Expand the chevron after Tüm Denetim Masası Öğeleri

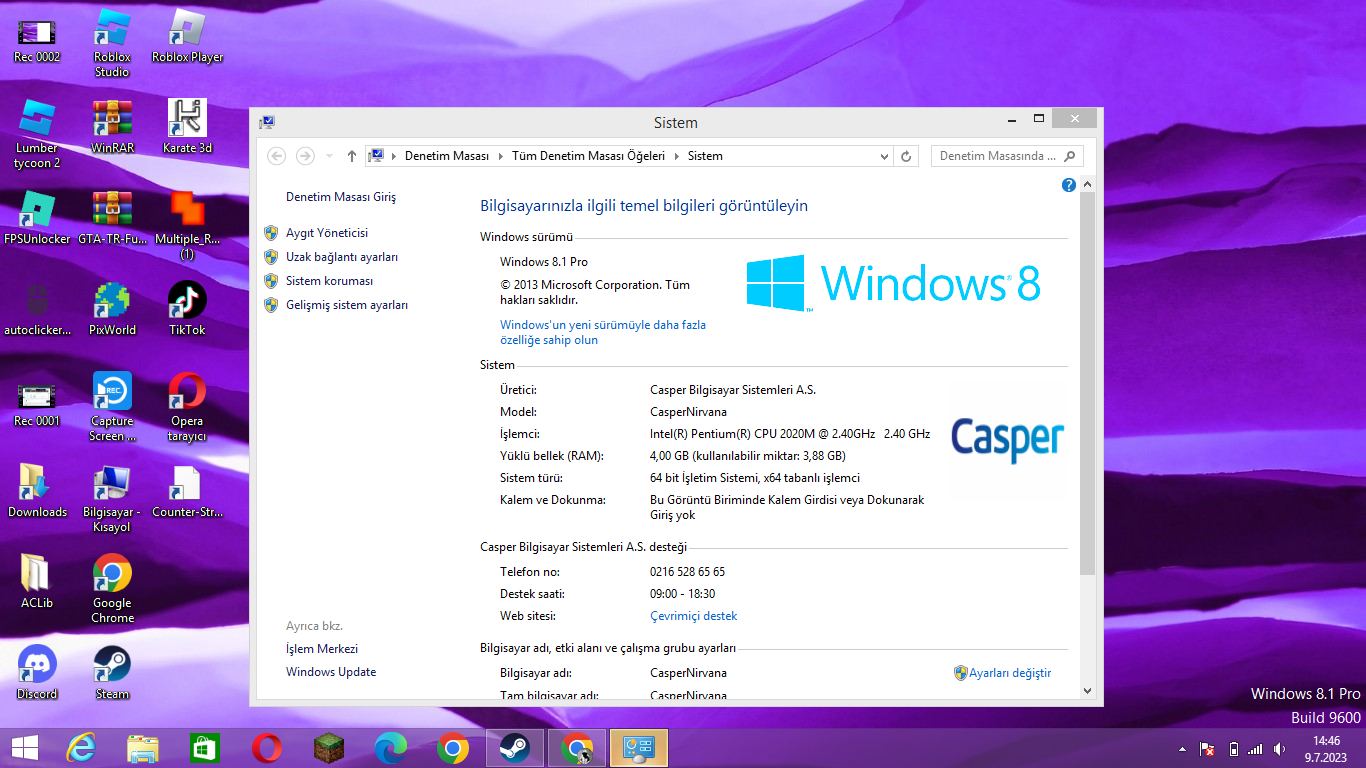pyautogui.click(x=677, y=156)
